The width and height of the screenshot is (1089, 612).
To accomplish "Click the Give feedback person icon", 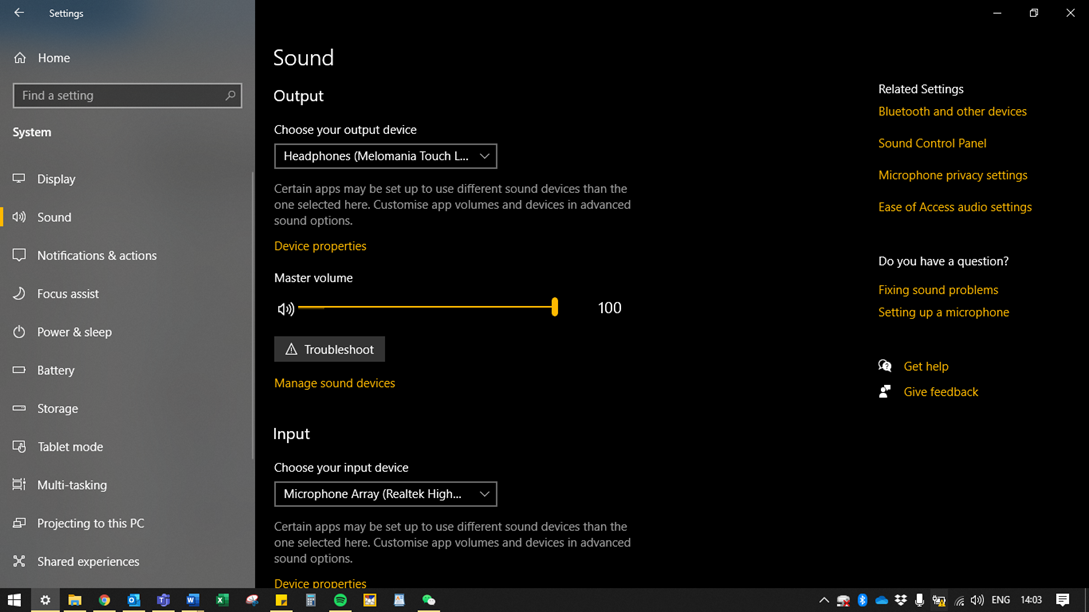I will pos(885,392).
